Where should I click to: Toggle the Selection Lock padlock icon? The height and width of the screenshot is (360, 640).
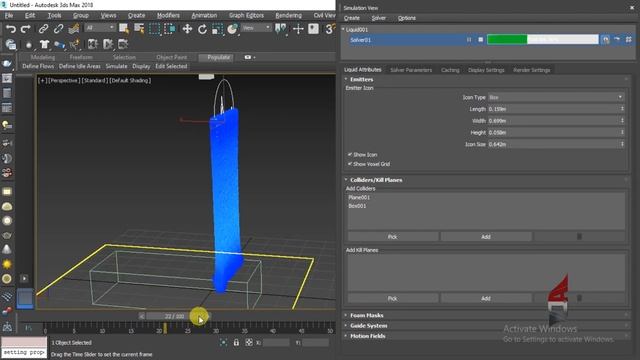click(x=236, y=342)
